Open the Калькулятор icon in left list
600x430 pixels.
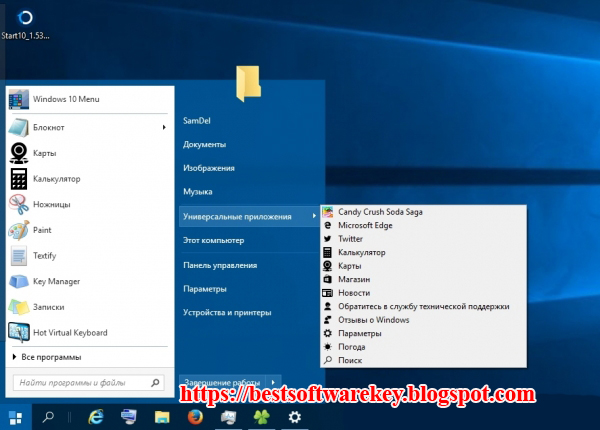[19, 179]
